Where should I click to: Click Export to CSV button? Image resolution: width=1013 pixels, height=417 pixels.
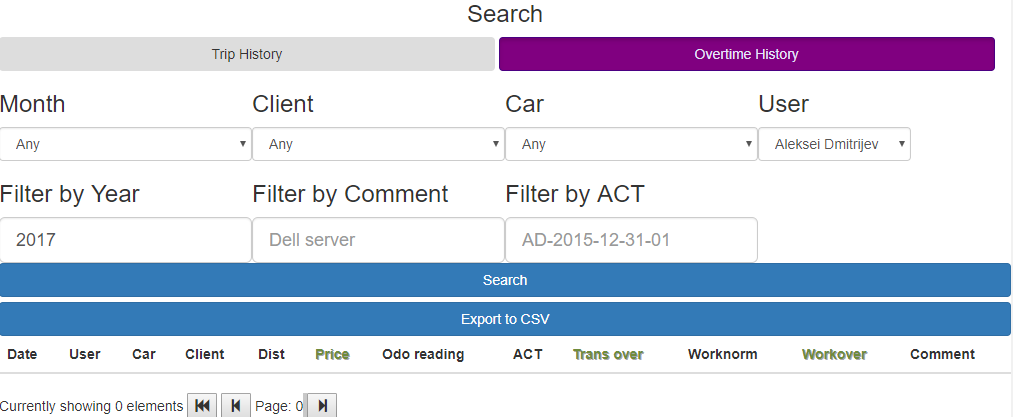point(505,319)
